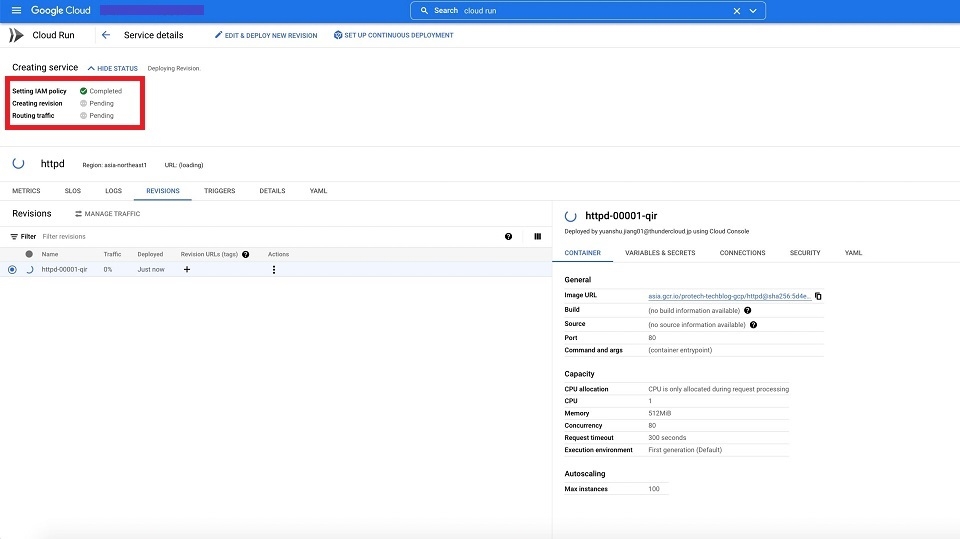Screen dimensions: 960x539
Task: Open the asia.gcr.io image URL link
Action: (729, 296)
